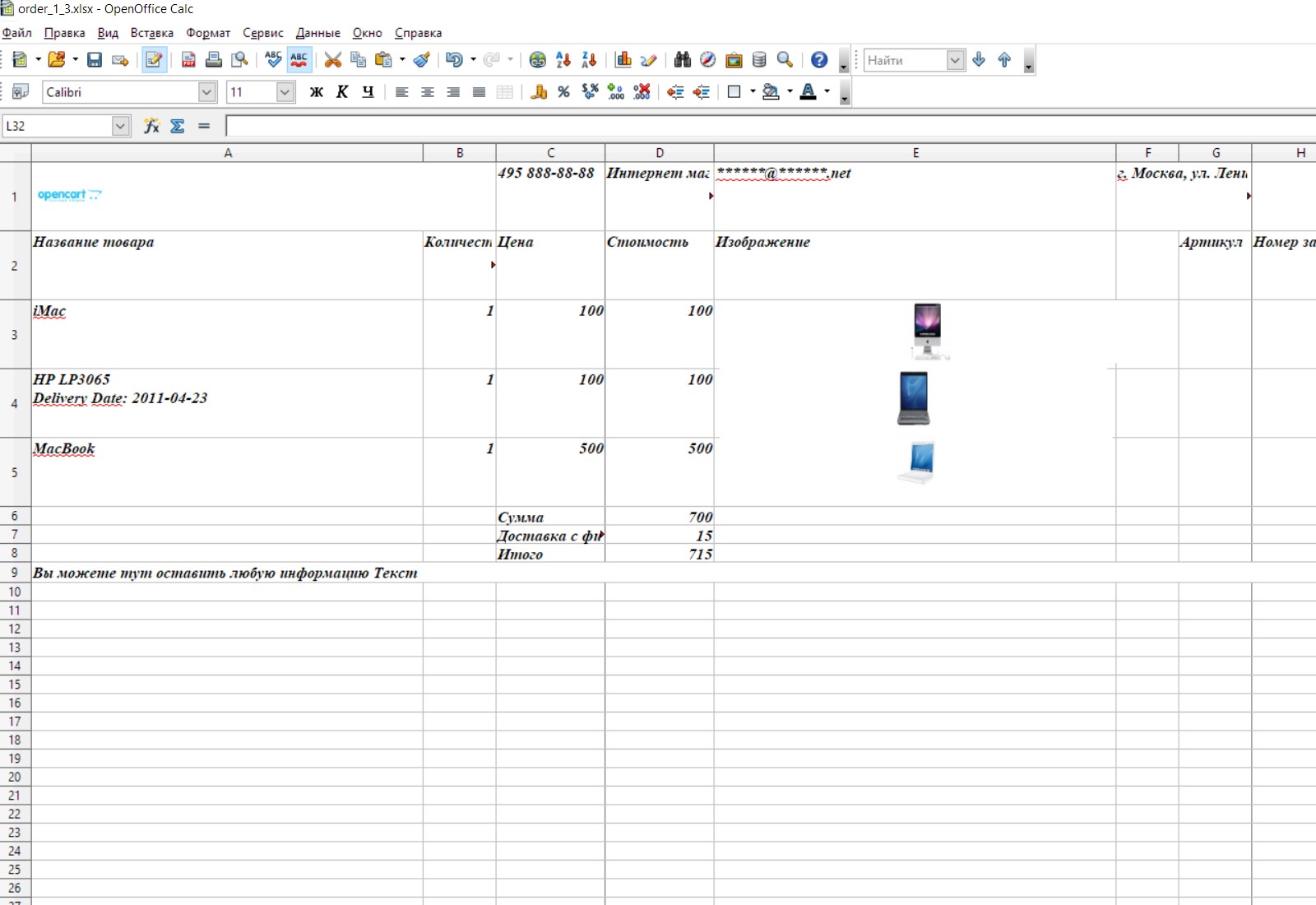Open Data Sources database icon

(x=759, y=60)
